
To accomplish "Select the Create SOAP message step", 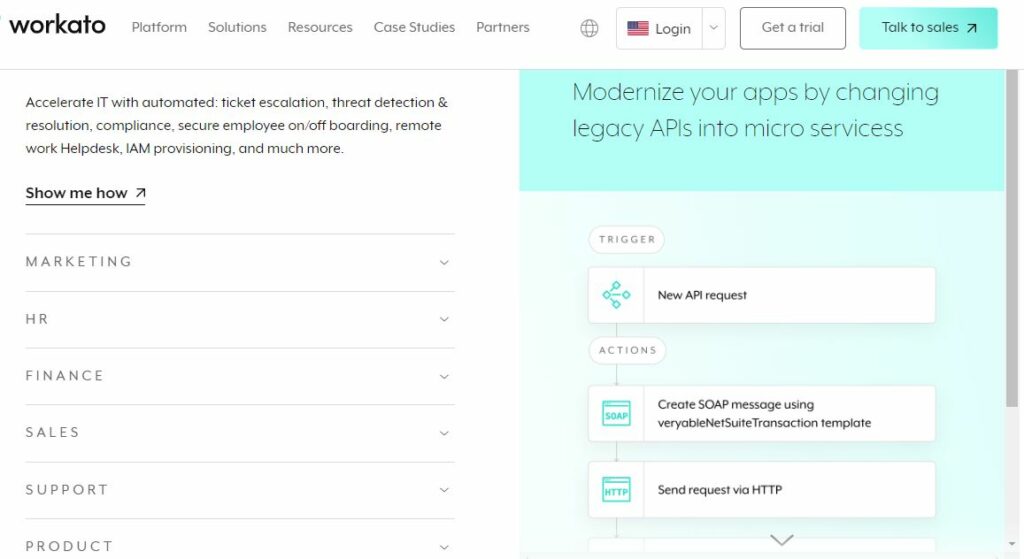I will tap(761, 414).
